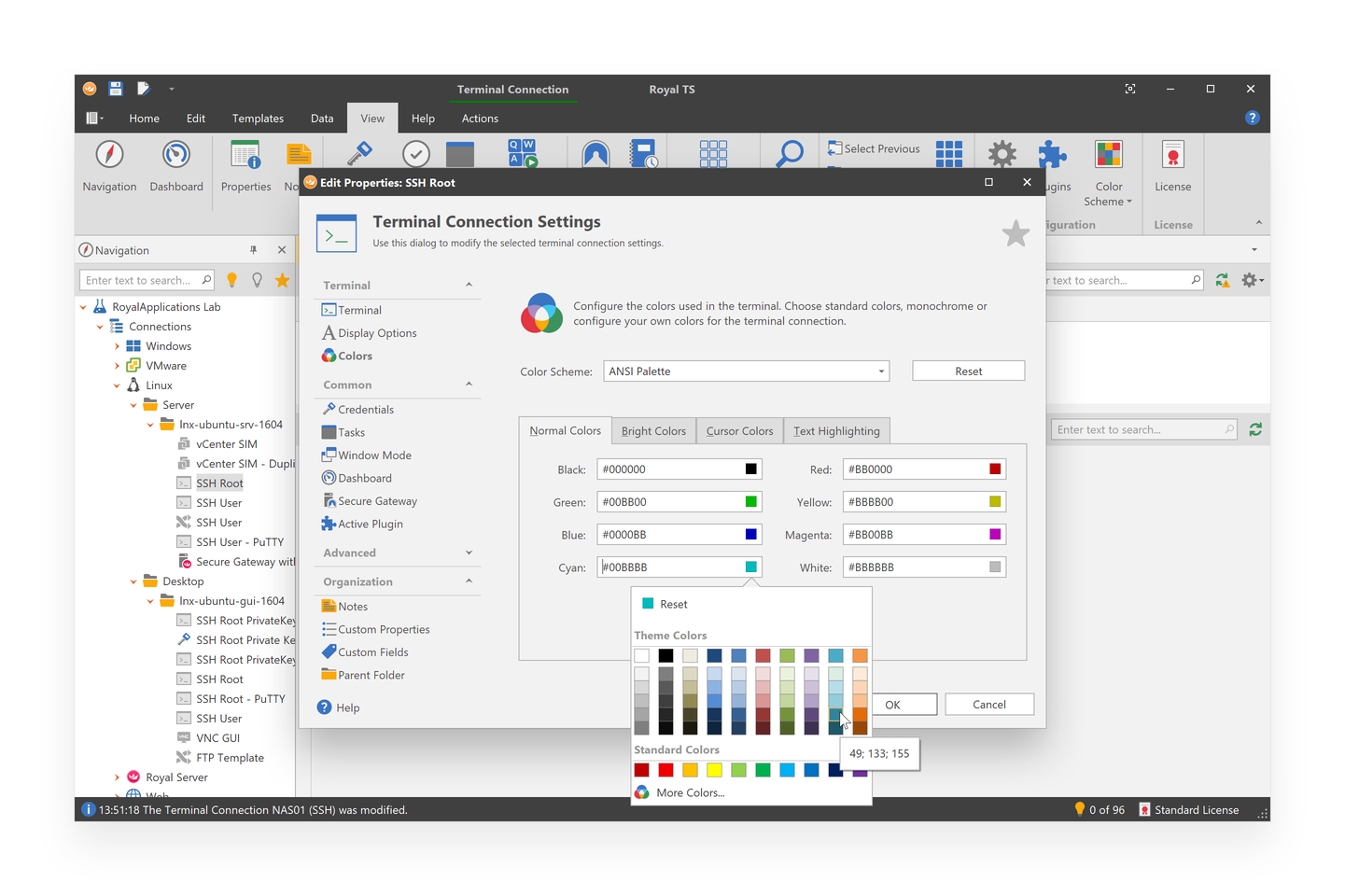
Task: Click the blue help icon in ribbon corner
Action: coord(1252,118)
